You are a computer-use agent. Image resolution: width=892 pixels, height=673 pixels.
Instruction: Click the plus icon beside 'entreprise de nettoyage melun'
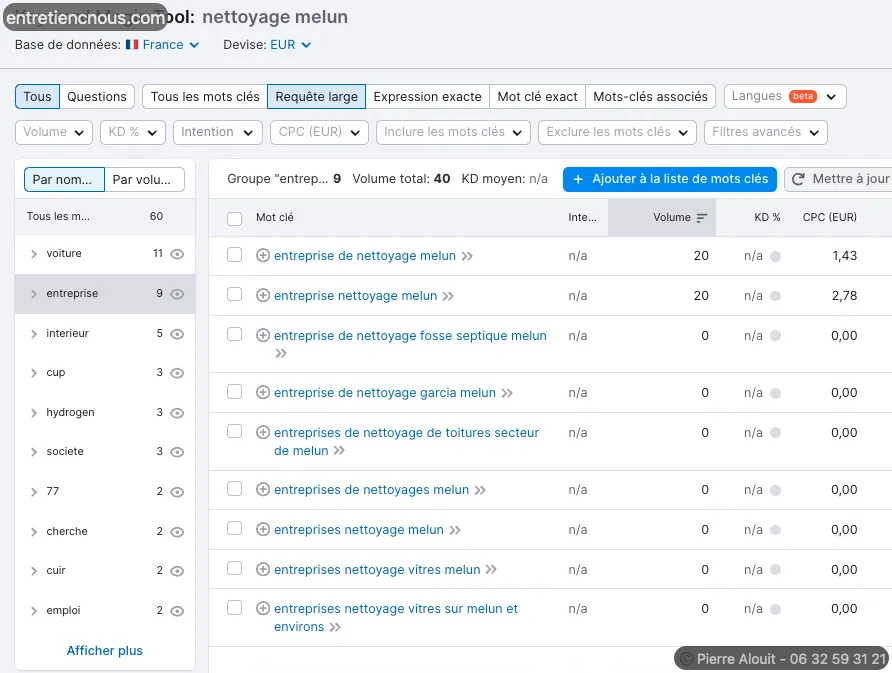coord(263,256)
